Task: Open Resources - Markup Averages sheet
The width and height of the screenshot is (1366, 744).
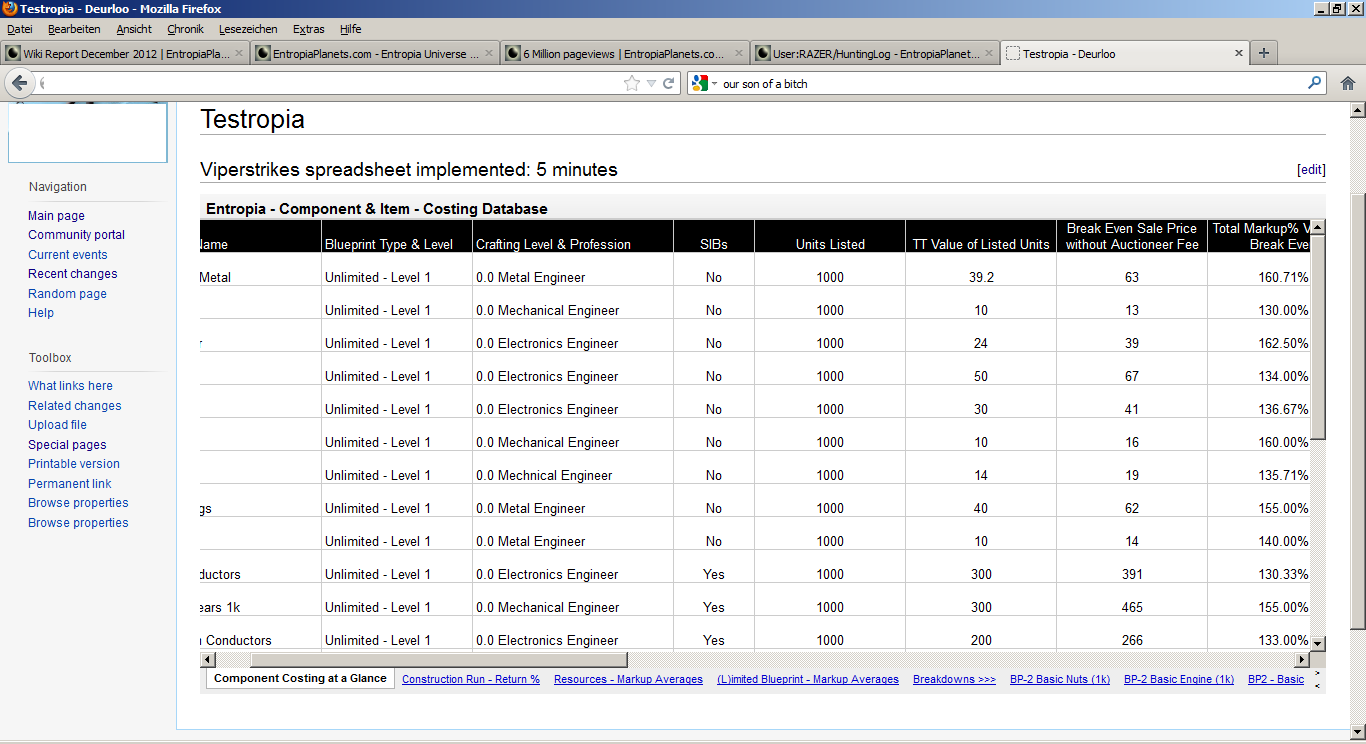Action: pos(628,679)
